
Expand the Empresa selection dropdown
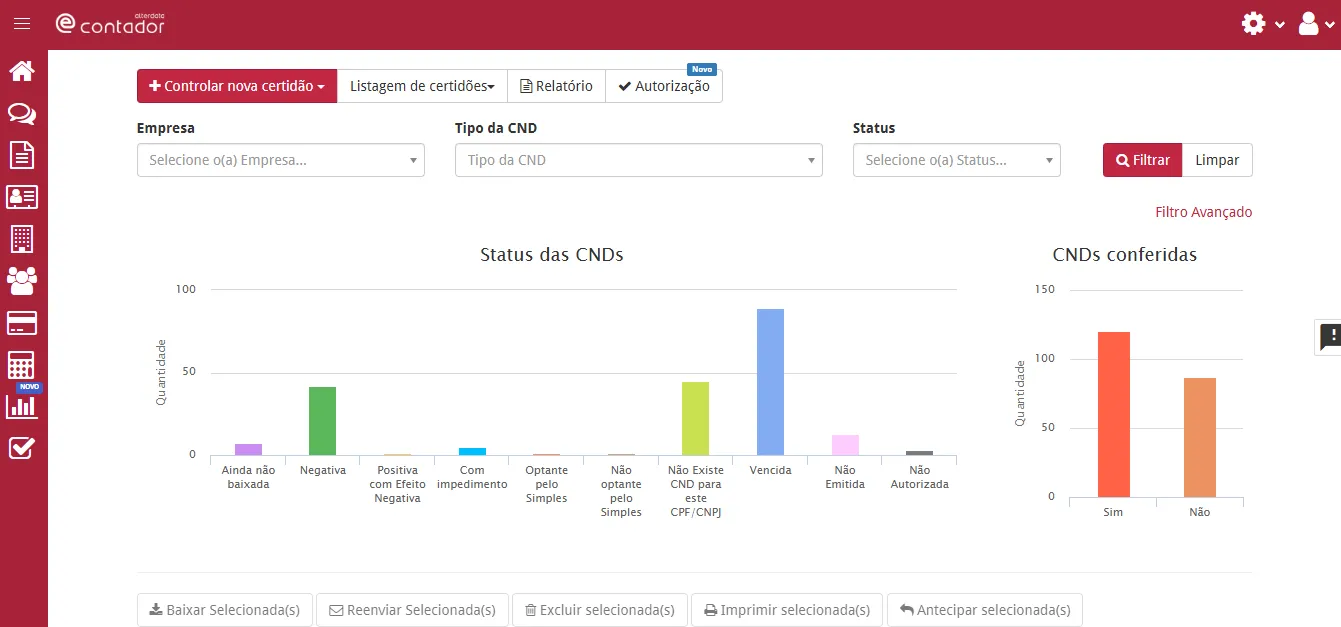pos(280,160)
